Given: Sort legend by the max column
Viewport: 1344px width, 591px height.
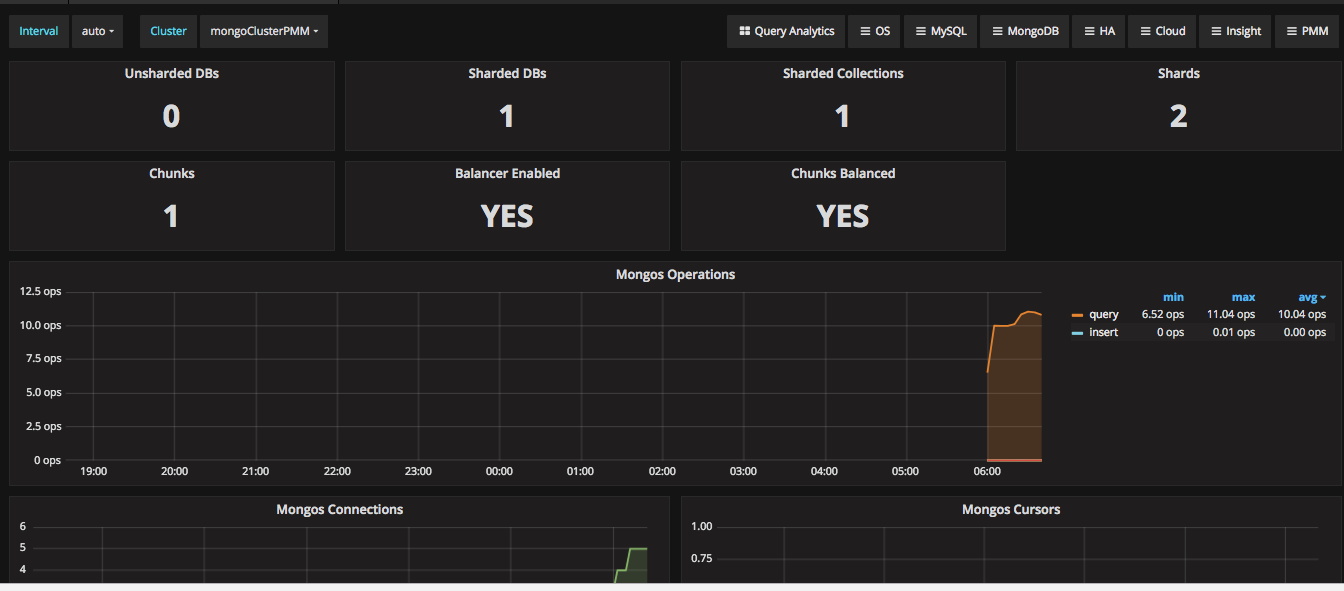Looking at the screenshot, I should tap(1243, 297).
